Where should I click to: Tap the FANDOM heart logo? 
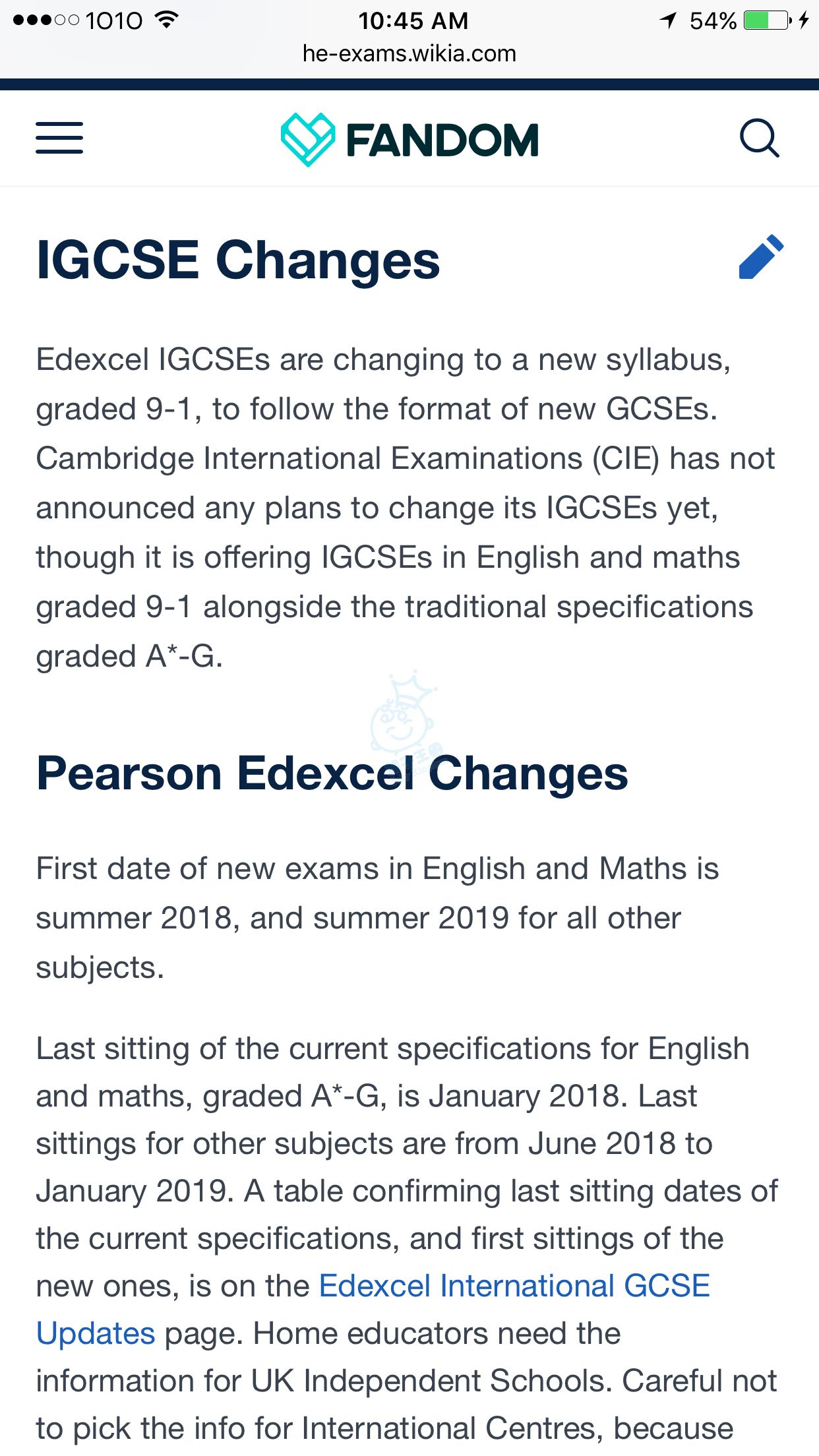click(x=307, y=139)
